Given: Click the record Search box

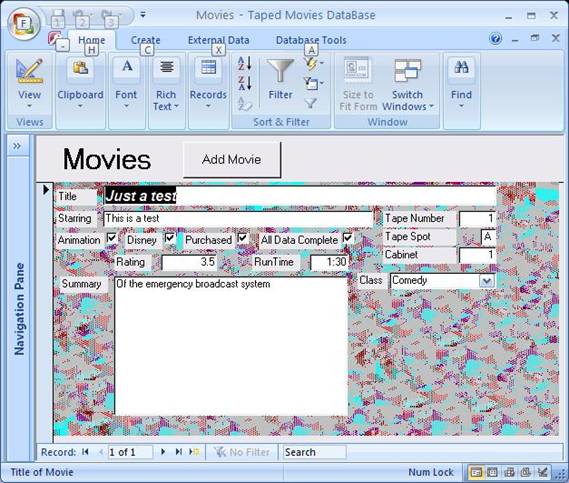Looking at the screenshot, I should coord(315,452).
